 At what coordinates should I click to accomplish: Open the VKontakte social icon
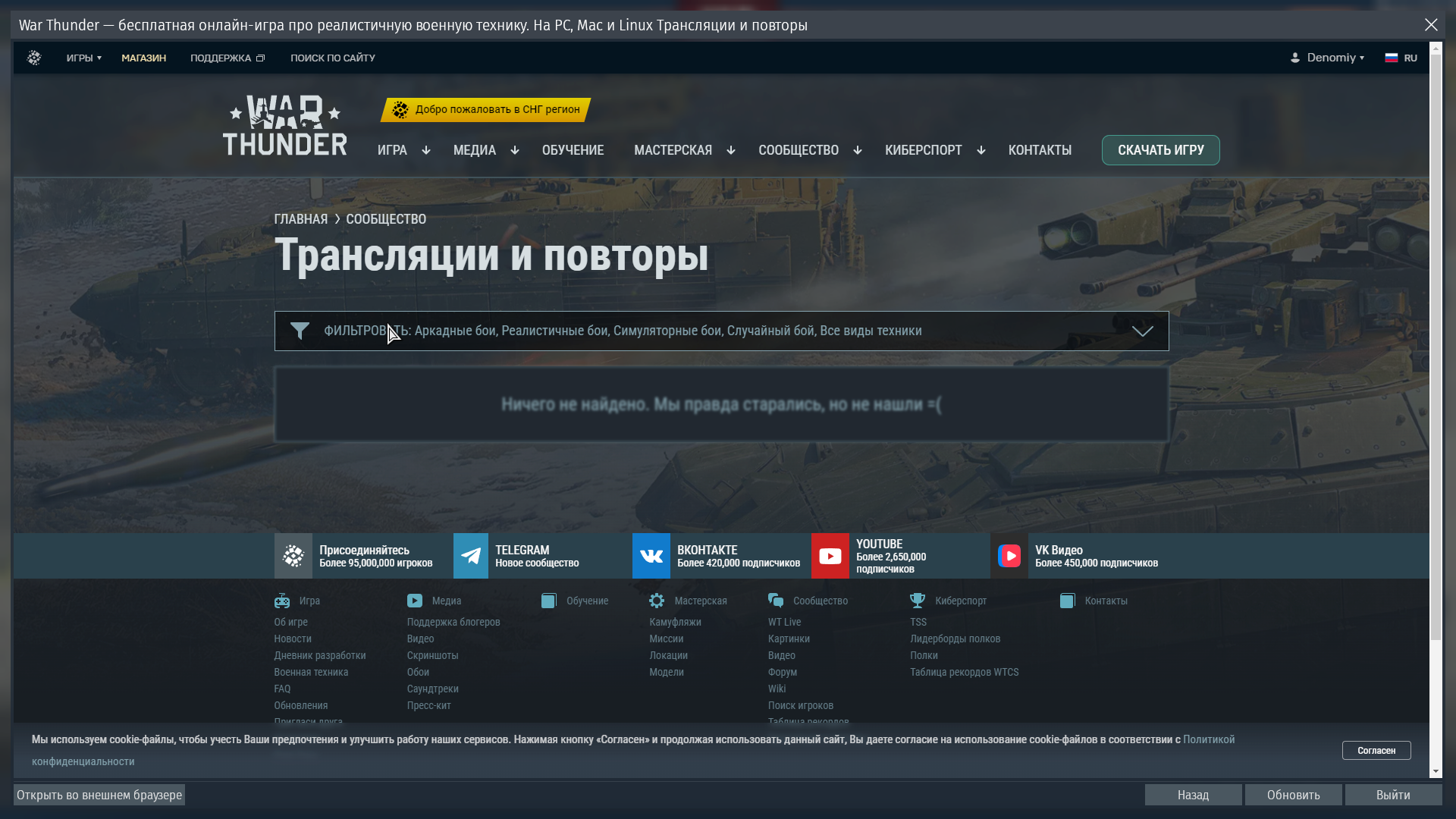point(651,556)
